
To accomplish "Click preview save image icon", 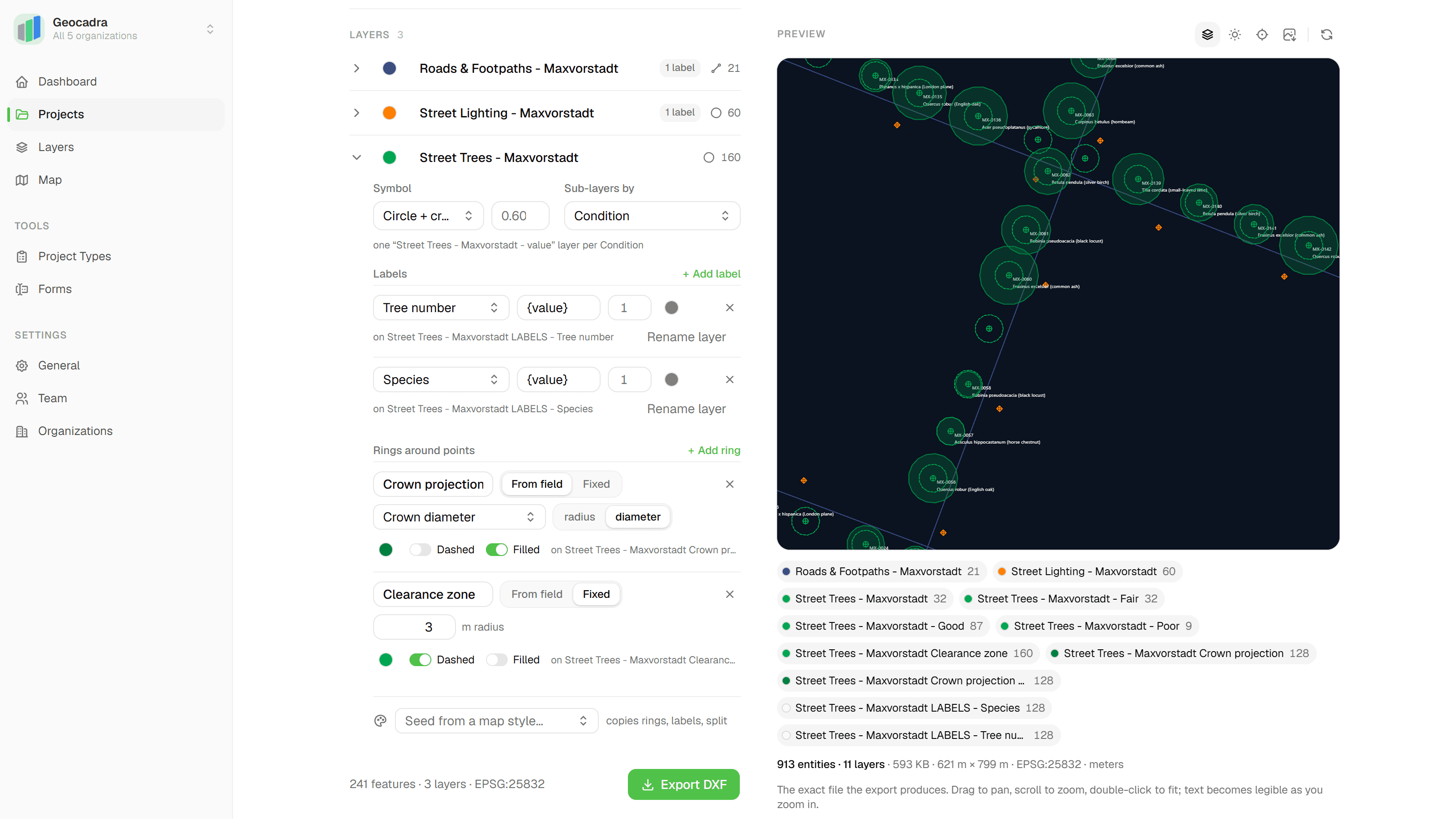I will coord(1290,35).
